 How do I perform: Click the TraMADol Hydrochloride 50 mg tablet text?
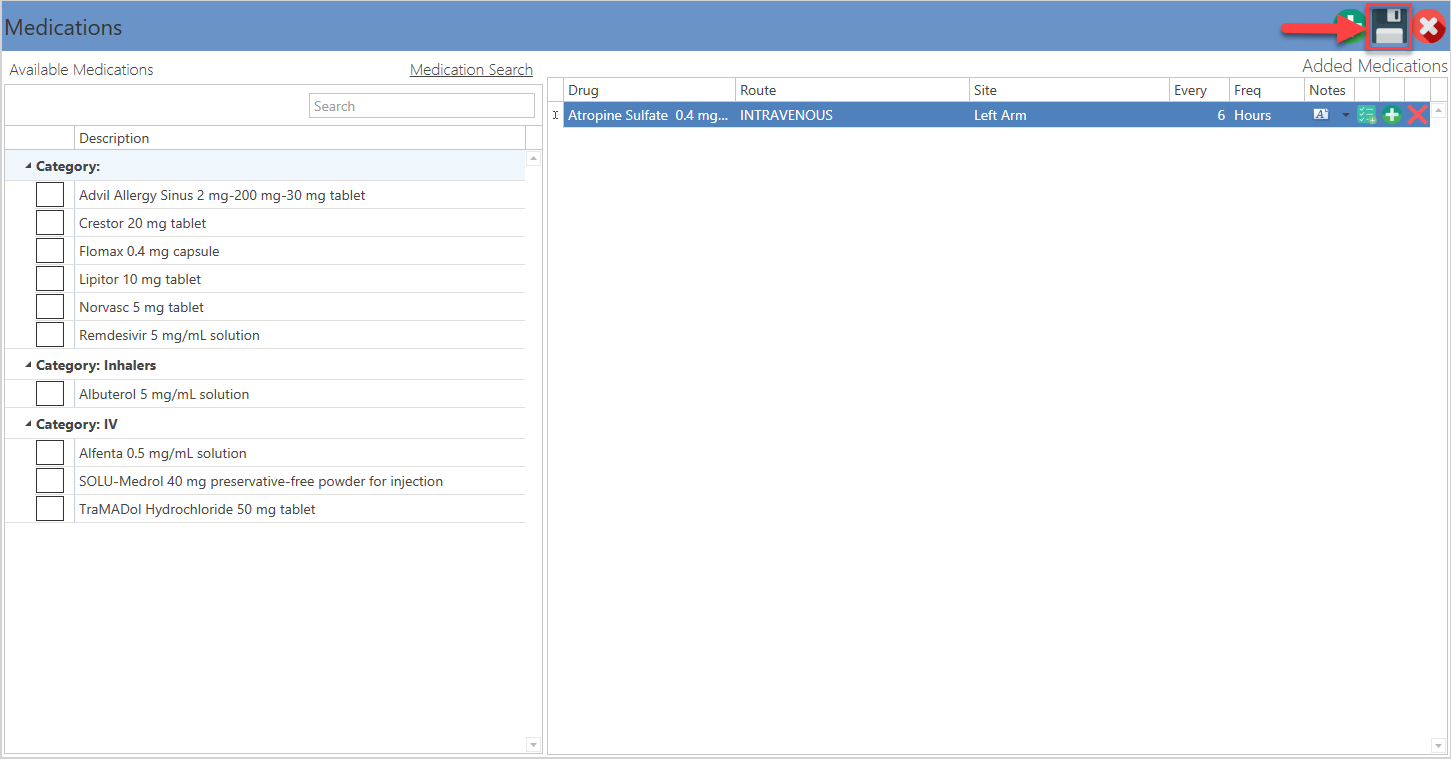(x=197, y=509)
